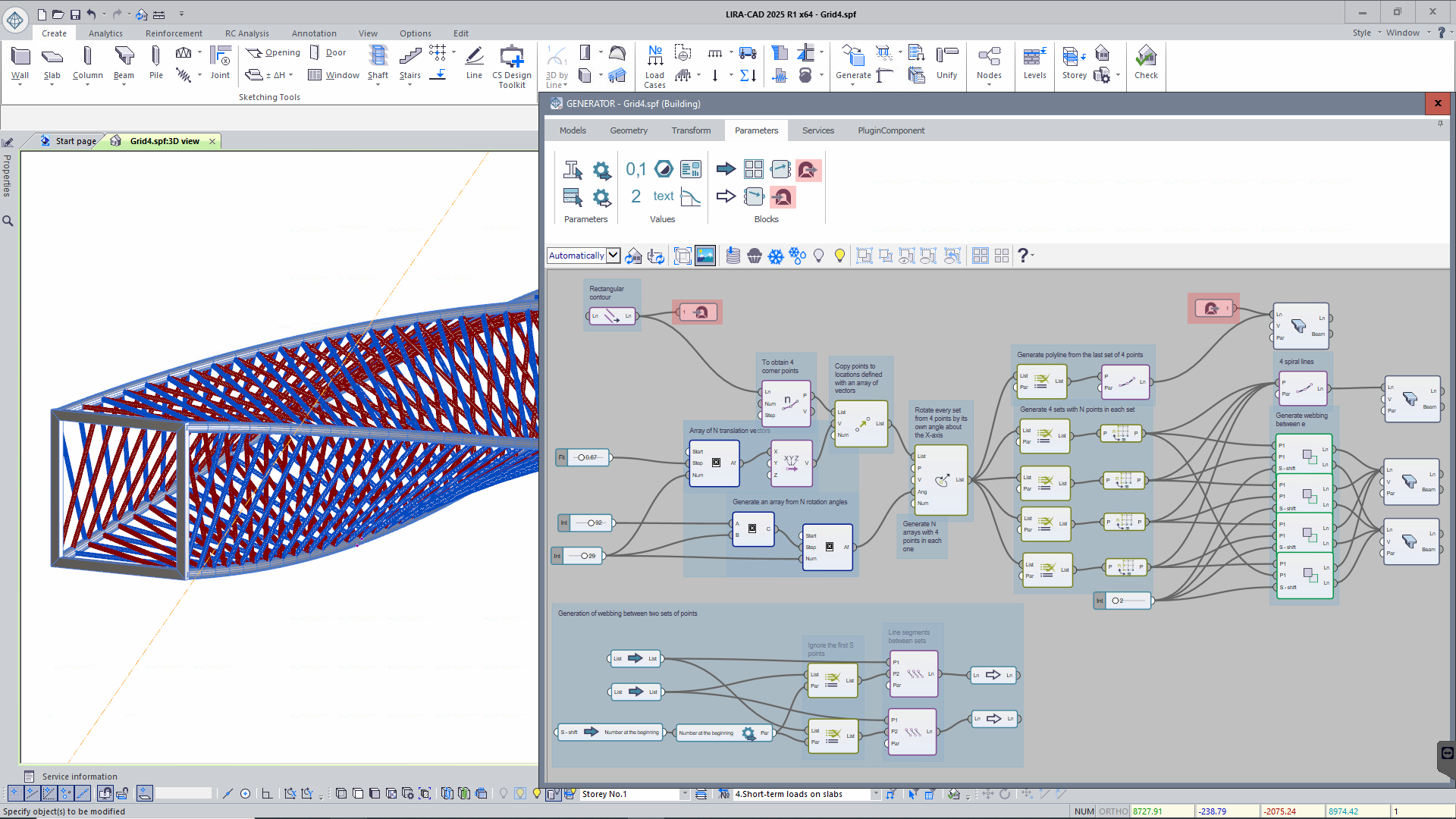Expand the Storey No.1 dropdown
1456x819 pixels.
click(x=684, y=794)
